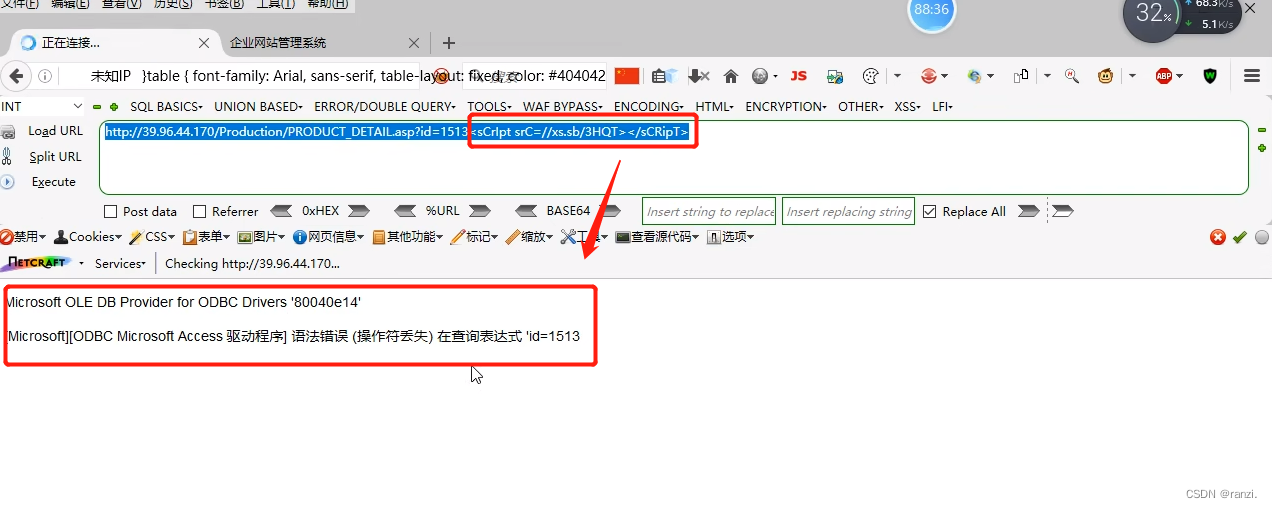Click the HackBar green plus icon
The image size is (1272, 508).
pyautogui.click(x=114, y=106)
